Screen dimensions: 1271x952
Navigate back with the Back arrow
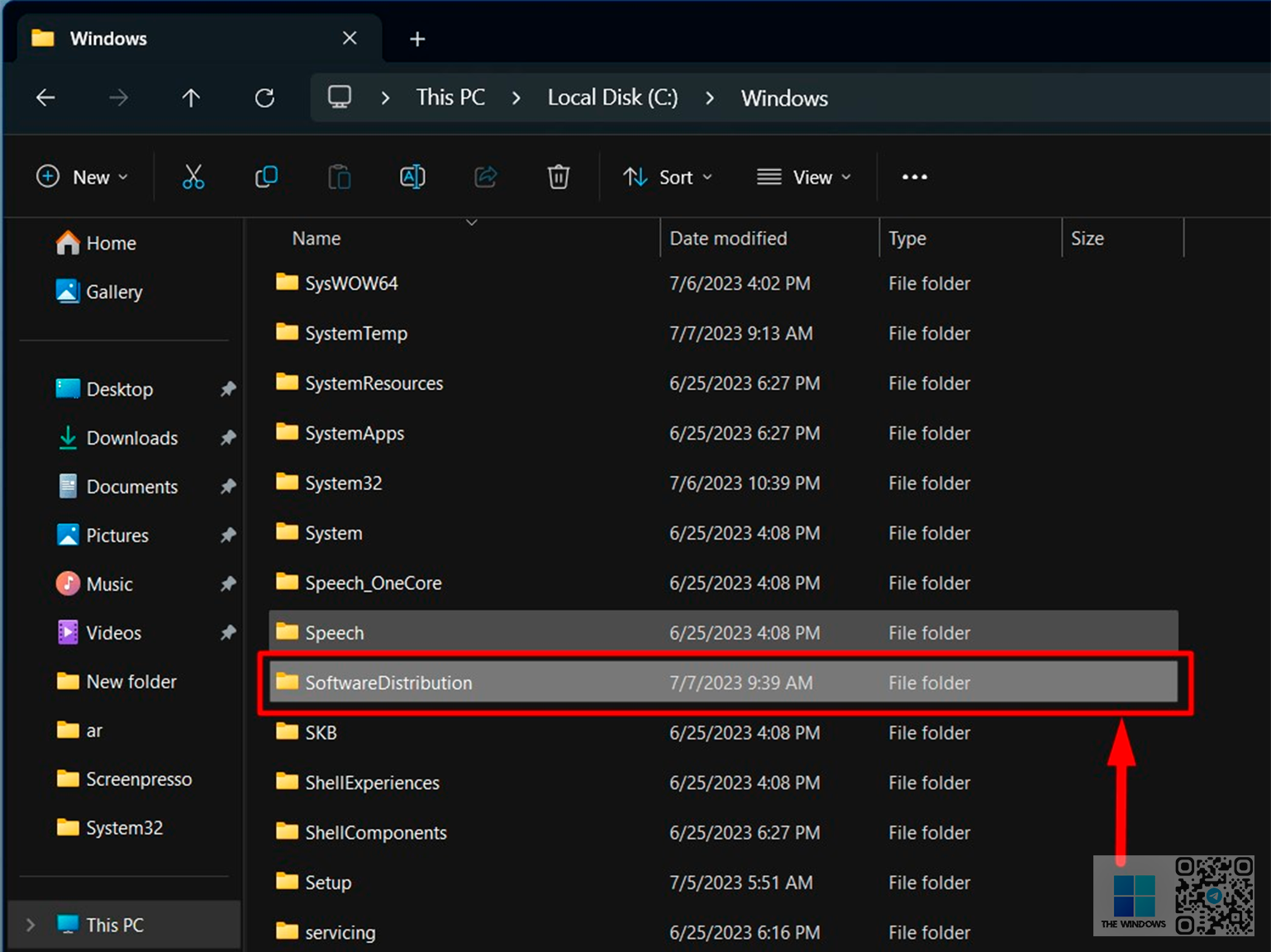pos(45,98)
